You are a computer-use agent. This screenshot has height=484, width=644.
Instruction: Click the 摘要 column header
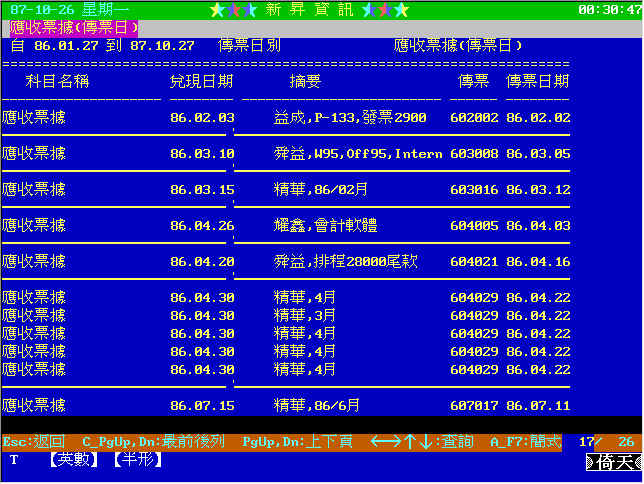[305, 81]
